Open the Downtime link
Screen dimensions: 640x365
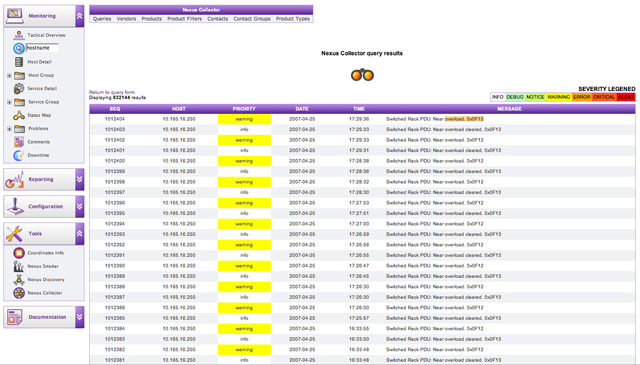[x=38, y=155]
